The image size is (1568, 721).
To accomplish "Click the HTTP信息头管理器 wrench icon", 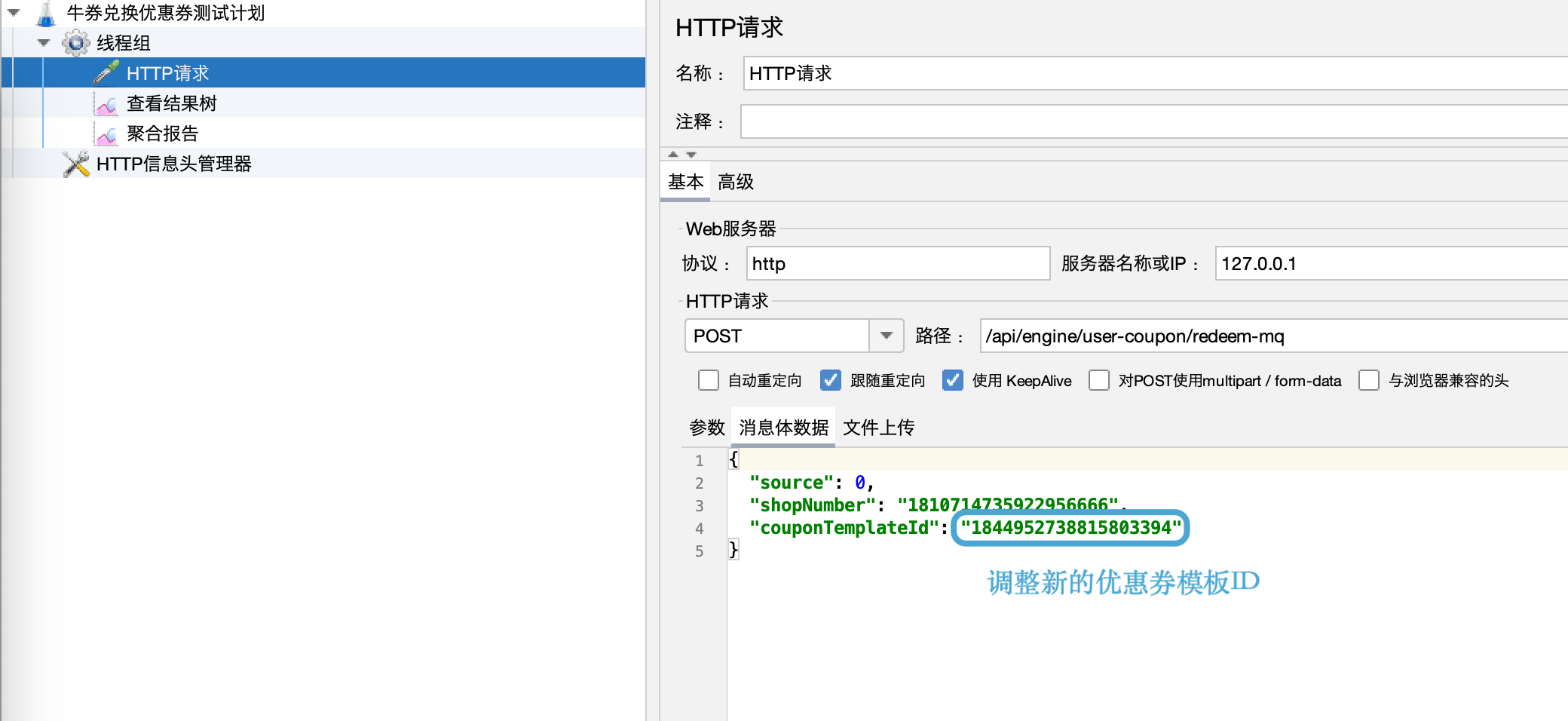I will tap(75, 164).
